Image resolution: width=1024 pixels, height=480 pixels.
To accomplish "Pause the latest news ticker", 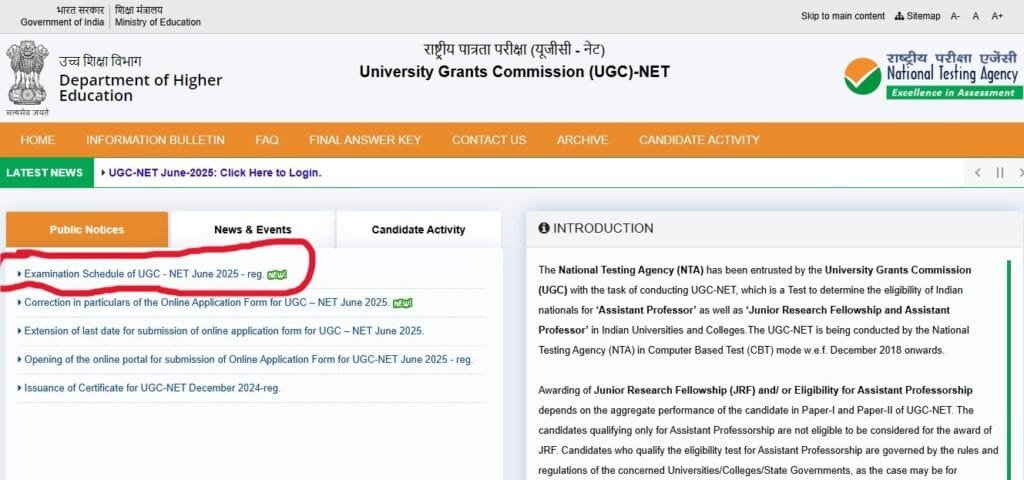I will [x=1000, y=173].
